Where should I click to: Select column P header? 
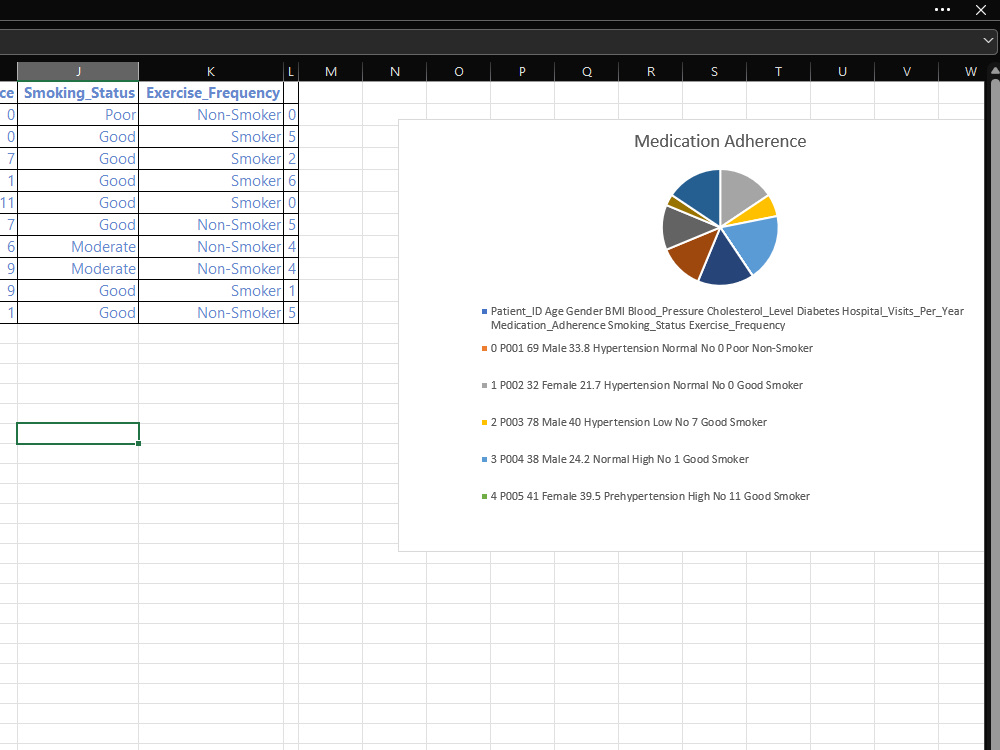[x=522, y=71]
